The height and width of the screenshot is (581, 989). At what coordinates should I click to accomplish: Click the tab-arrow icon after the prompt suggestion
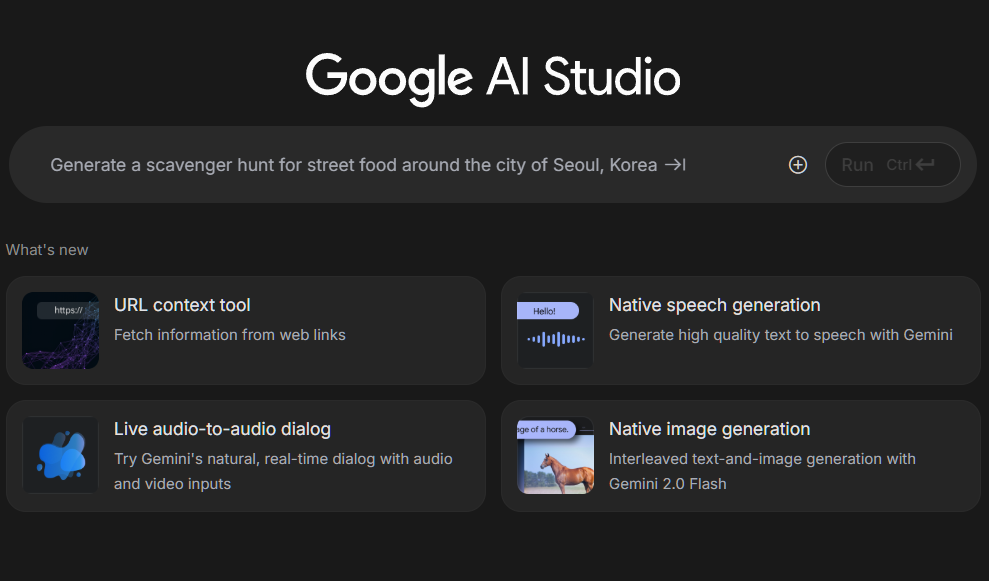click(x=675, y=165)
